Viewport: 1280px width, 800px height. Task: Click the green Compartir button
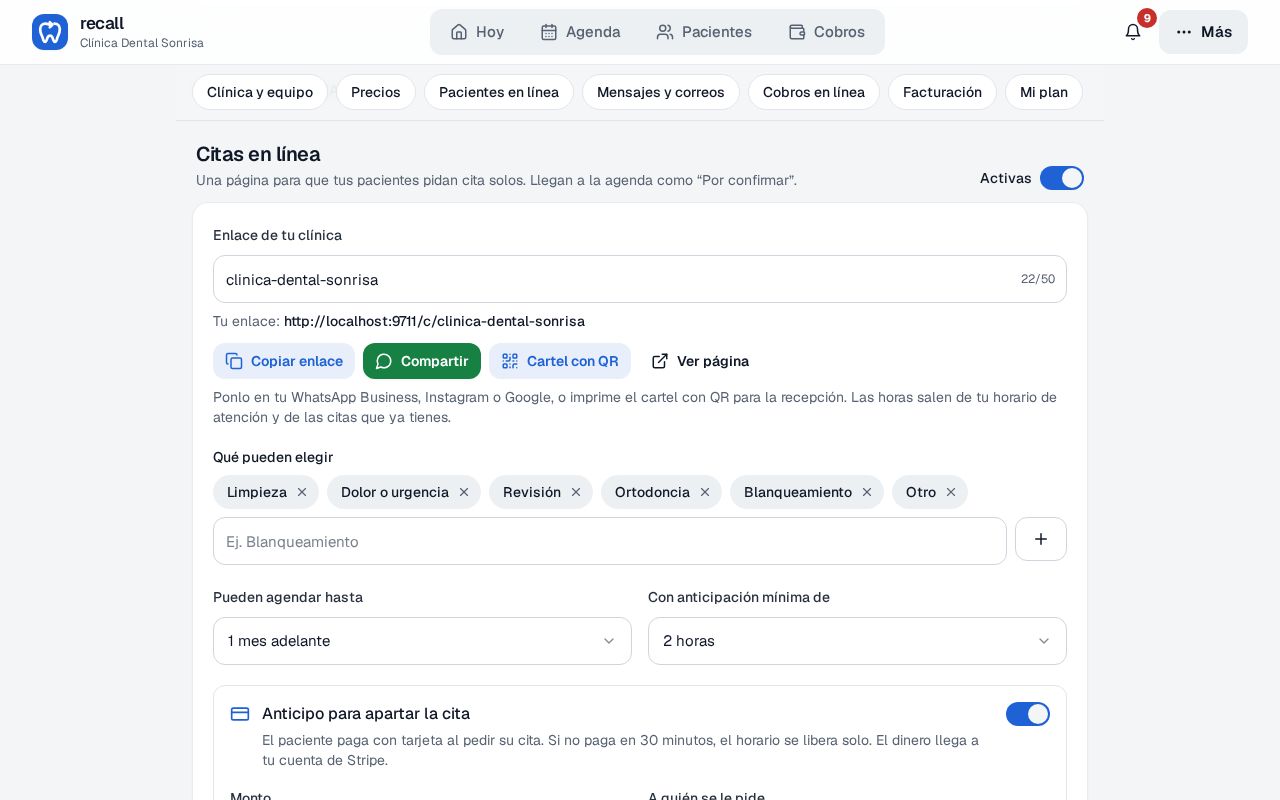(422, 361)
